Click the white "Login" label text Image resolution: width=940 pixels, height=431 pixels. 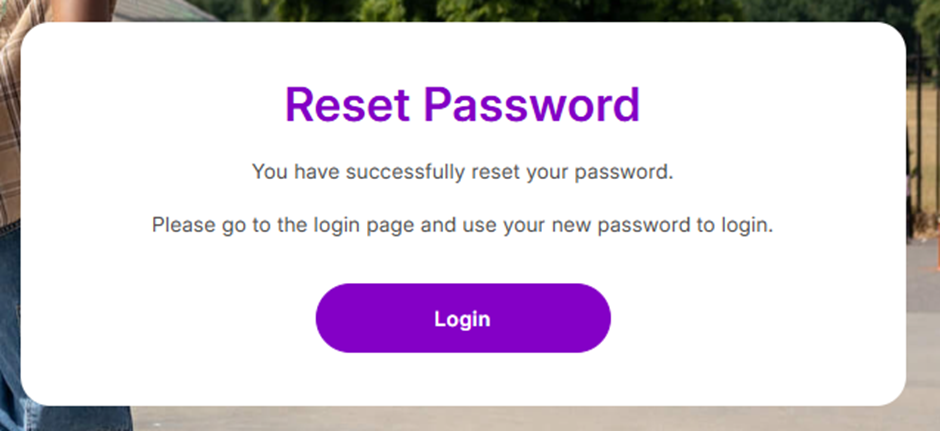(462, 319)
